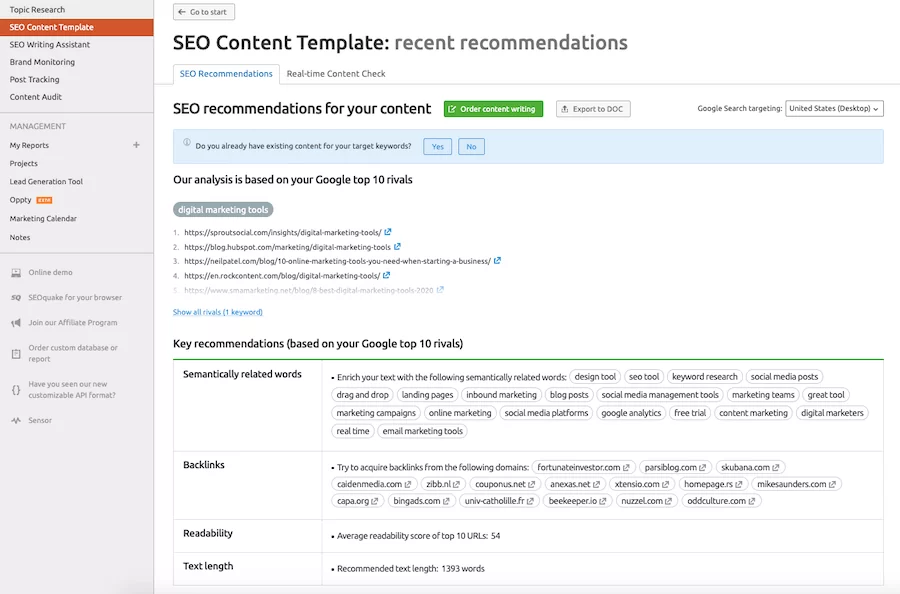The width and height of the screenshot is (900, 594).
Task: Click the keyword research related word tag
Action: point(704,376)
